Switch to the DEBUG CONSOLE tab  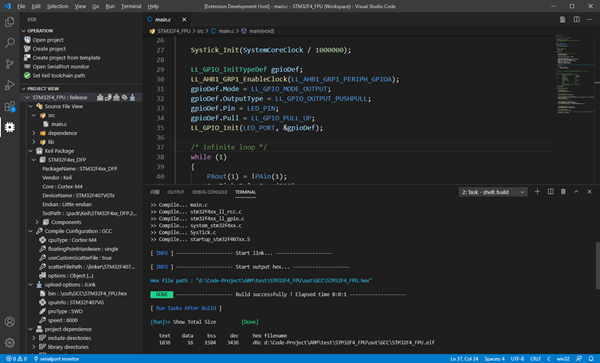tap(209, 192)
